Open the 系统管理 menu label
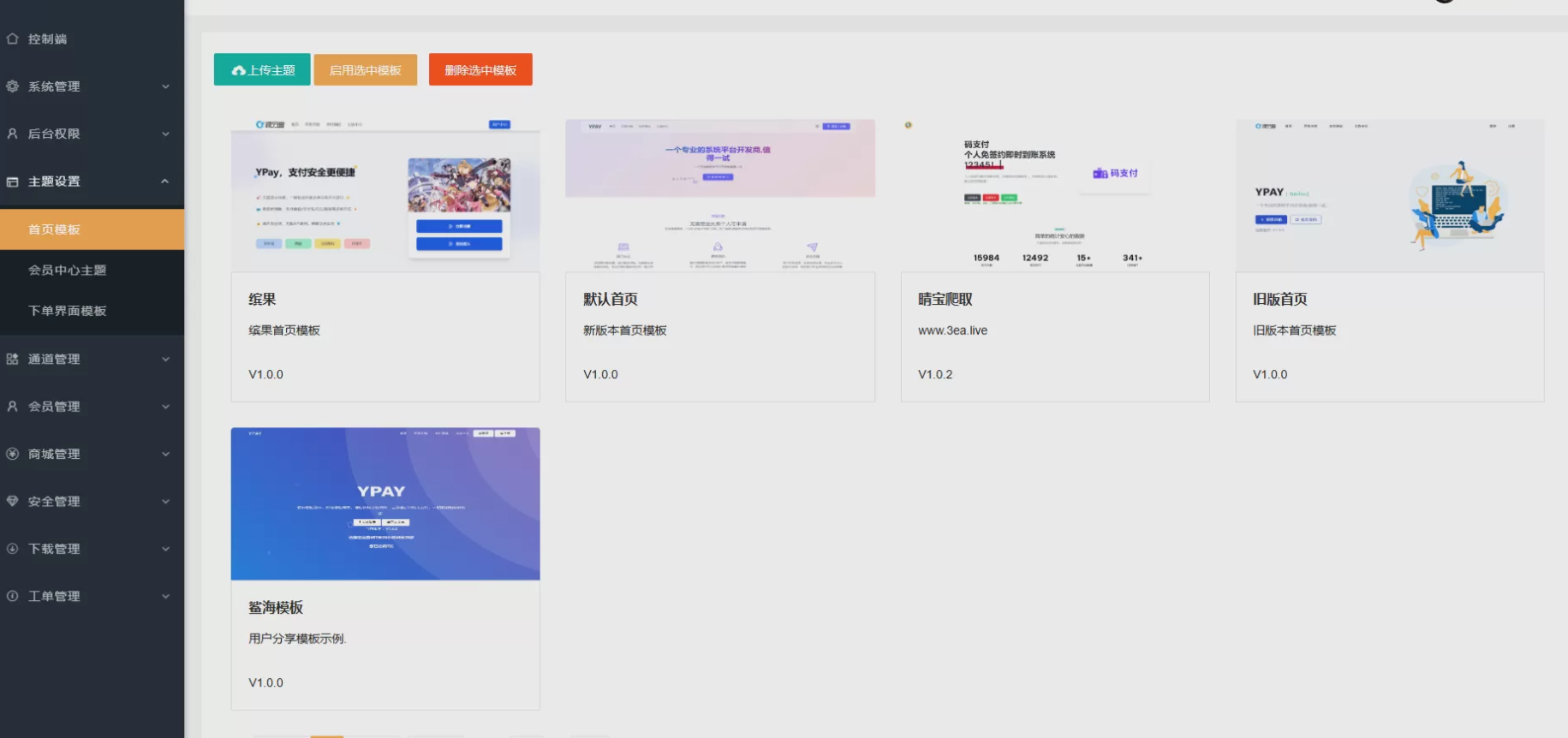Screen dimensions: 1568x738 (x=54, y=86)
